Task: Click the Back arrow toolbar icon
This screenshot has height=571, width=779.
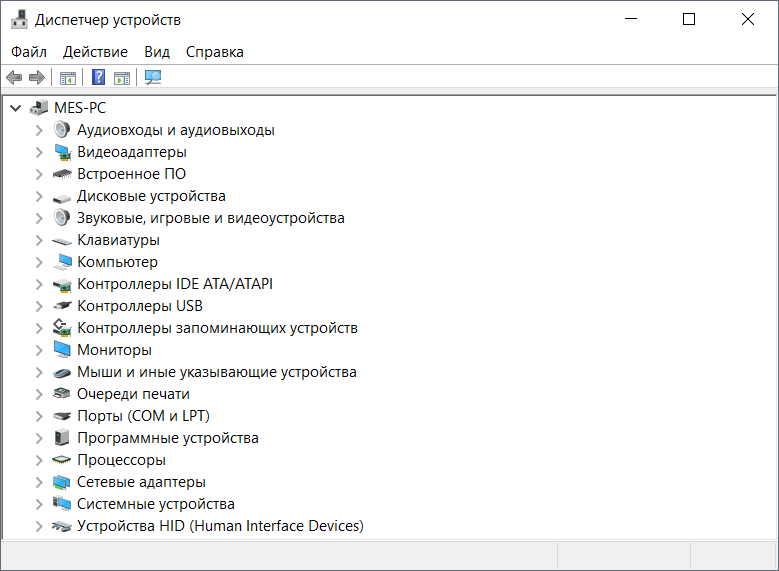Action: tap(14, 78)
